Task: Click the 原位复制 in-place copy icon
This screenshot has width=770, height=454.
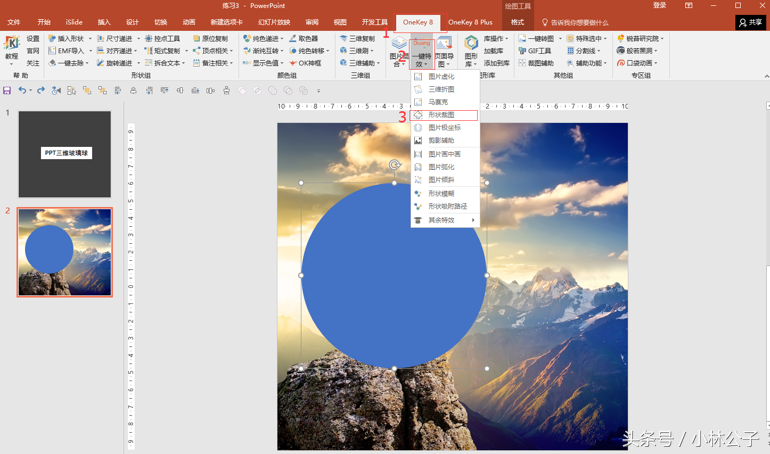Action: click(x=196, y=38)
